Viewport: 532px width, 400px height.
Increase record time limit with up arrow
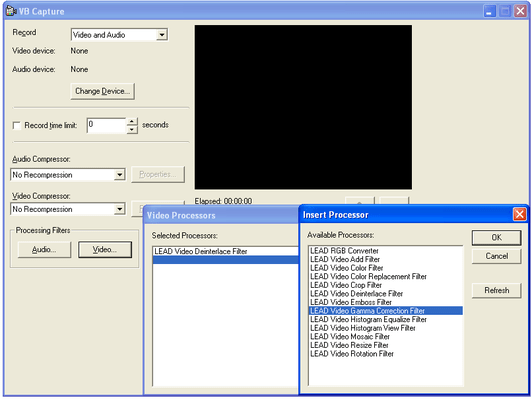132,121
